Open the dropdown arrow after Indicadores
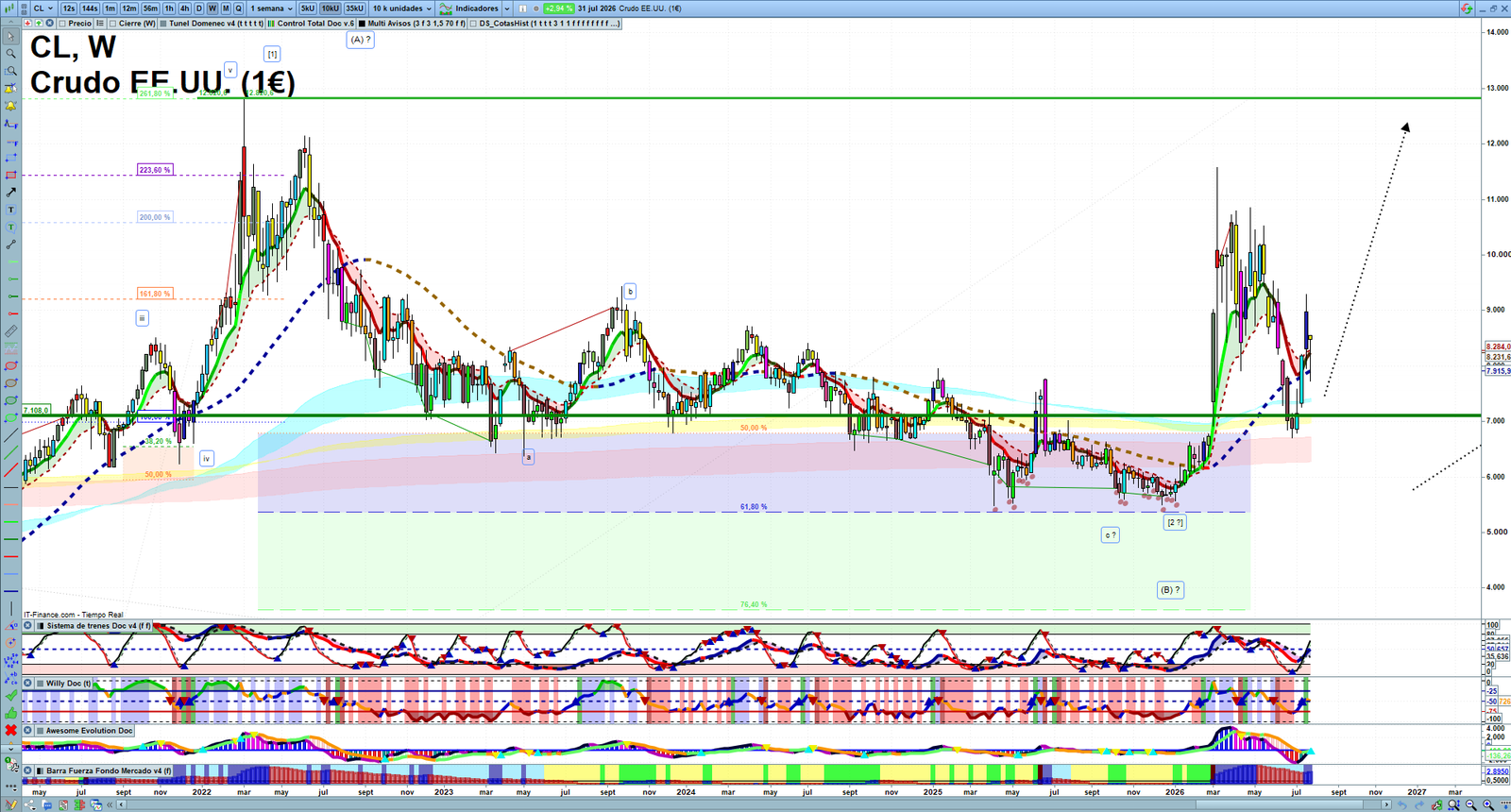The image size is (1511, 812). click(x=507, y=8)
